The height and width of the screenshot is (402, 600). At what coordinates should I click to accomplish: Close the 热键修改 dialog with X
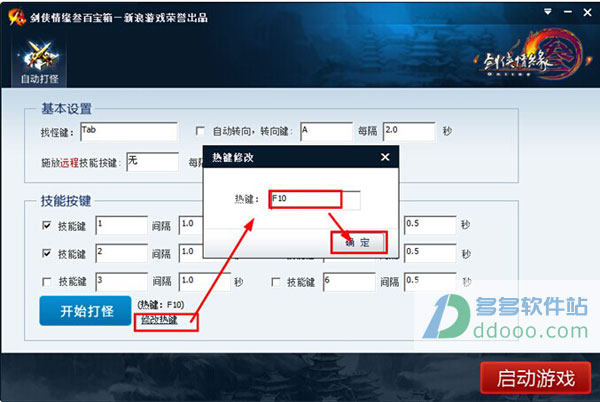(x=385, y=157)
